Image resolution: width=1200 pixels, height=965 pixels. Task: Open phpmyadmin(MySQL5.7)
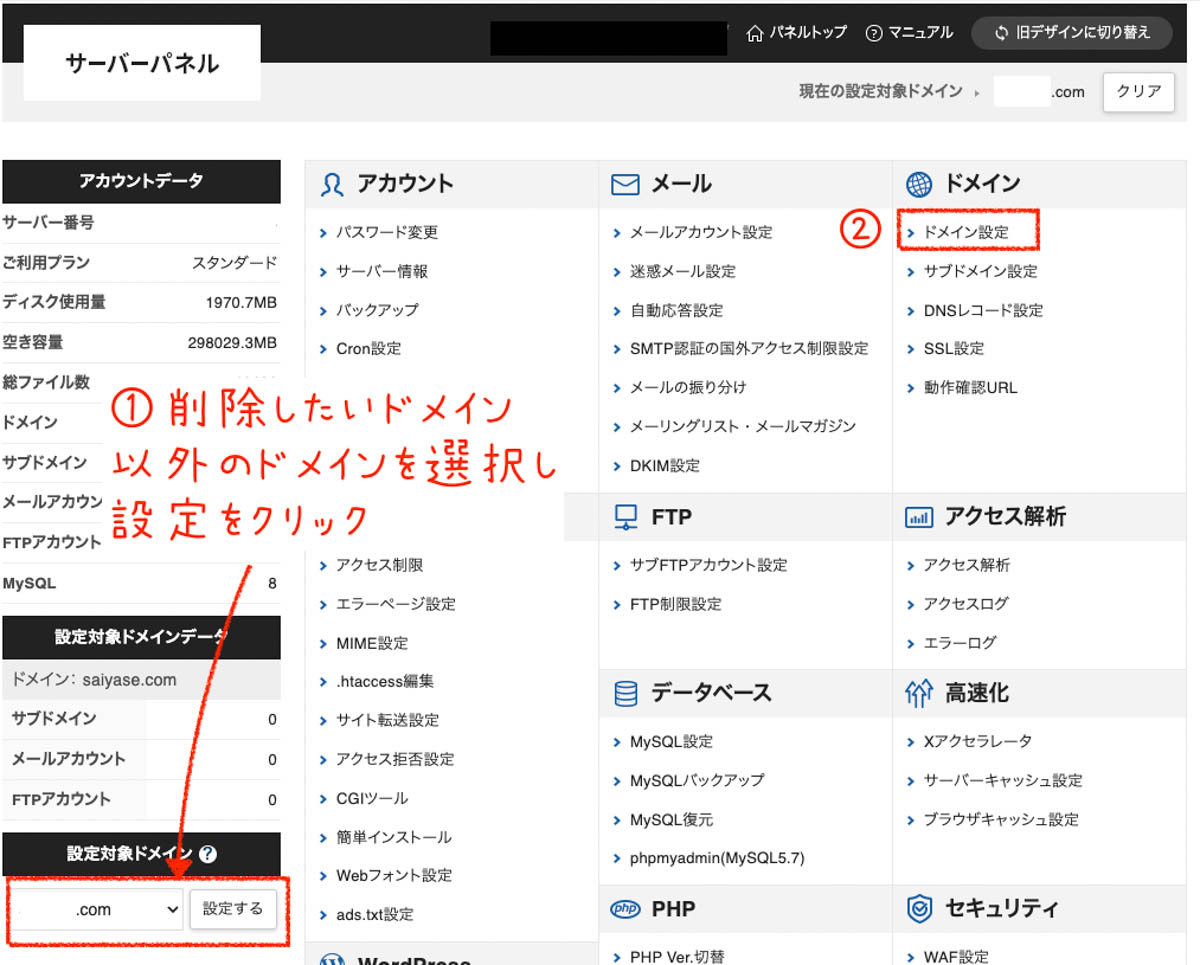point(717,858)
